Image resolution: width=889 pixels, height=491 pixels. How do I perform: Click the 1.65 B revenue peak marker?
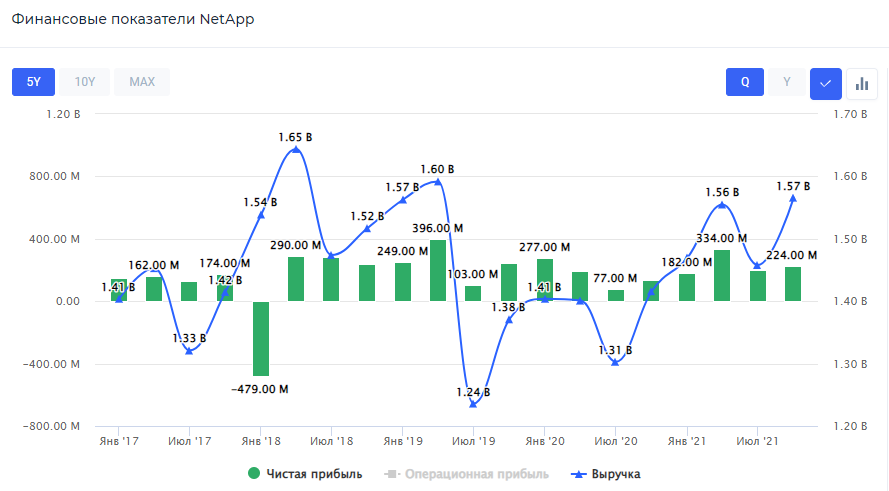pyautogui.click(x=295, y=150)
